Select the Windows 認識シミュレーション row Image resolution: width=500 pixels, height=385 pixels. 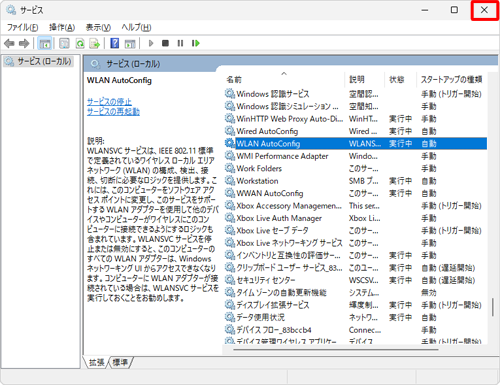(355, 106)
